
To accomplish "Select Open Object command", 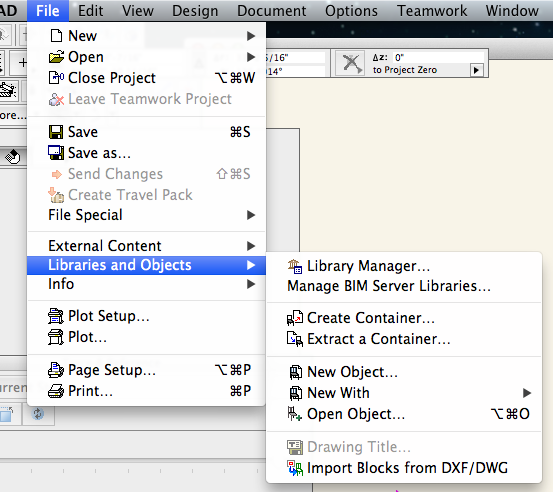I will coord(403,414).
